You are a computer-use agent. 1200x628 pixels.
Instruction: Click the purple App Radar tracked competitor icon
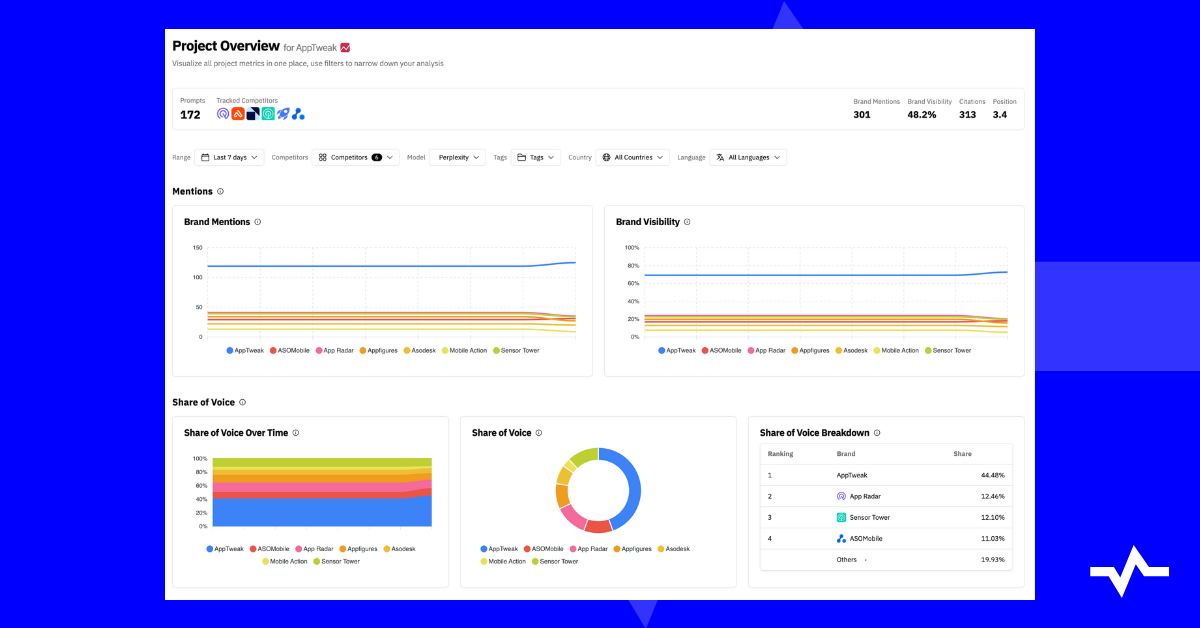tap(223, 114)
